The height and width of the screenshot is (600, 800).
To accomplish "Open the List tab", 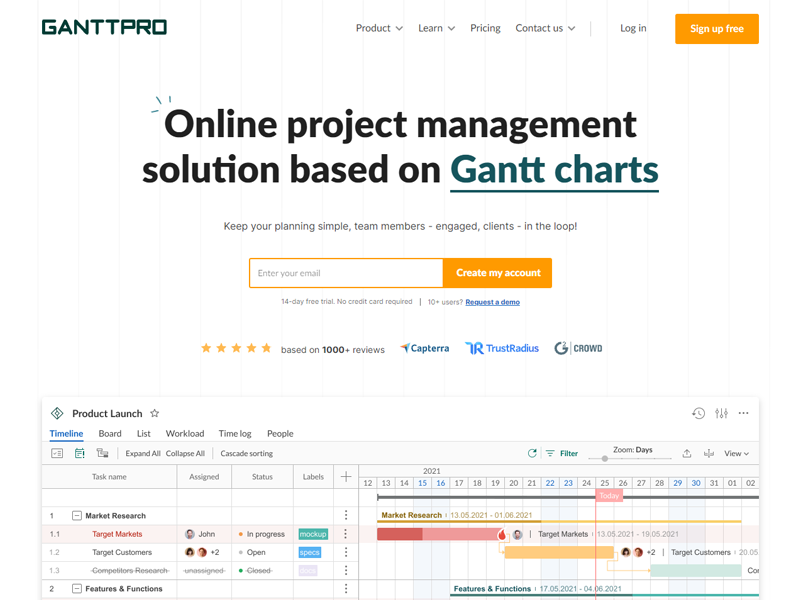I will (x=143, y=434).
